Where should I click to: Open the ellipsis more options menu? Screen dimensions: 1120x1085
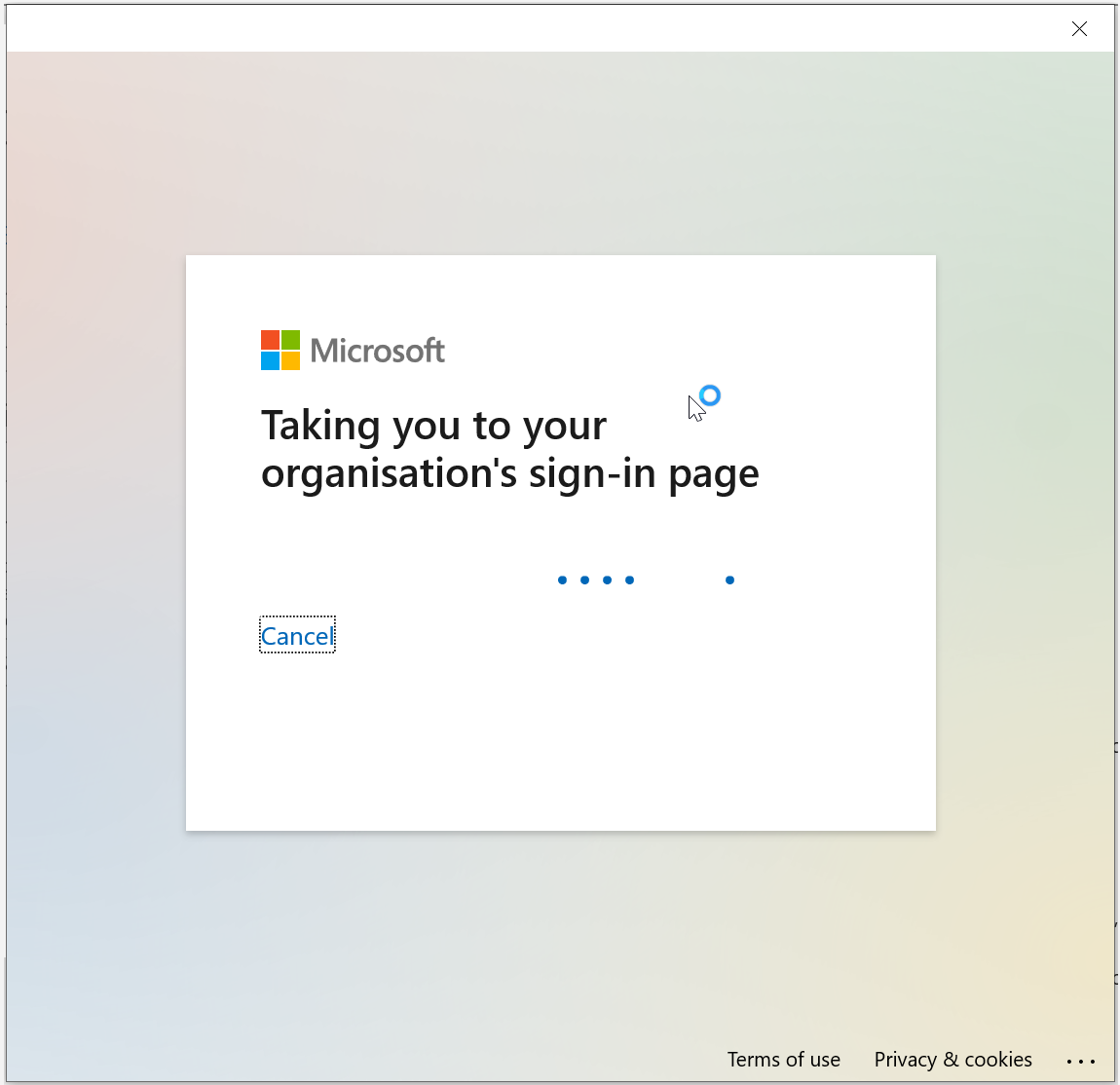1081,1061
